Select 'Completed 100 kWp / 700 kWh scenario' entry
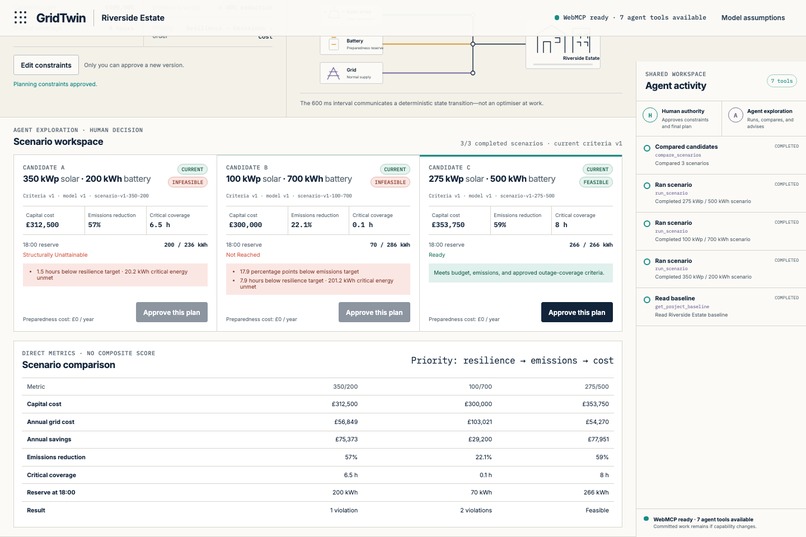This screenshot has height=537, width=806. [721, 231]
